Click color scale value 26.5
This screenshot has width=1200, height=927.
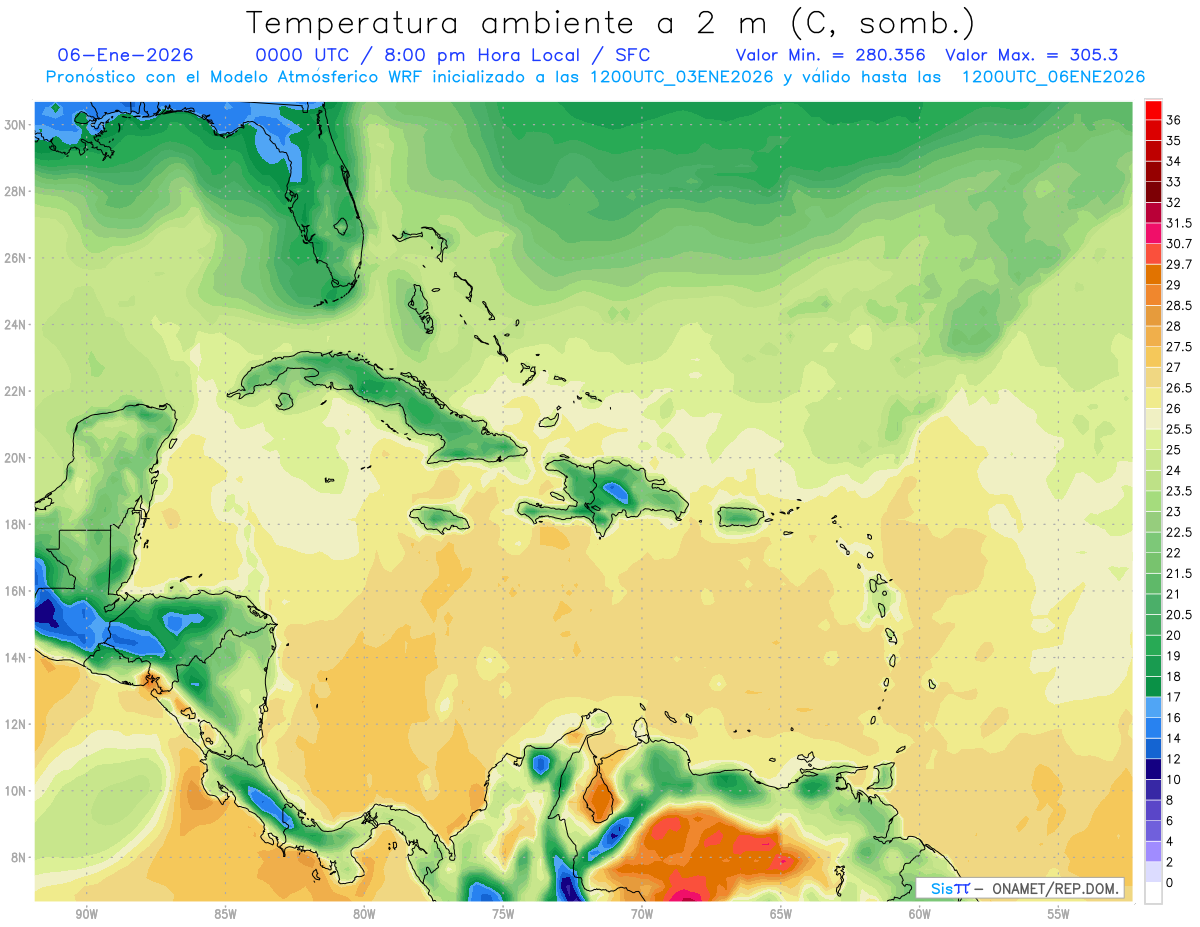[x=1179, y=388]
